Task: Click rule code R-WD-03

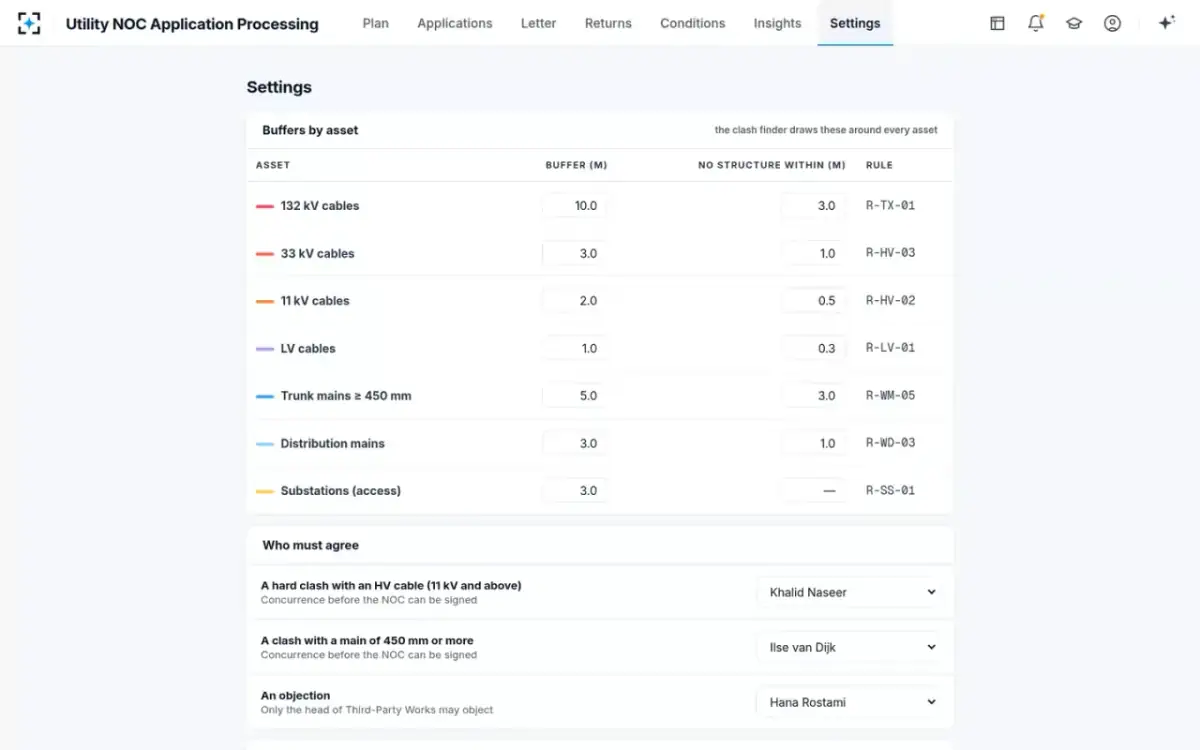Action: pyautogui.click(x=890, y=443)
